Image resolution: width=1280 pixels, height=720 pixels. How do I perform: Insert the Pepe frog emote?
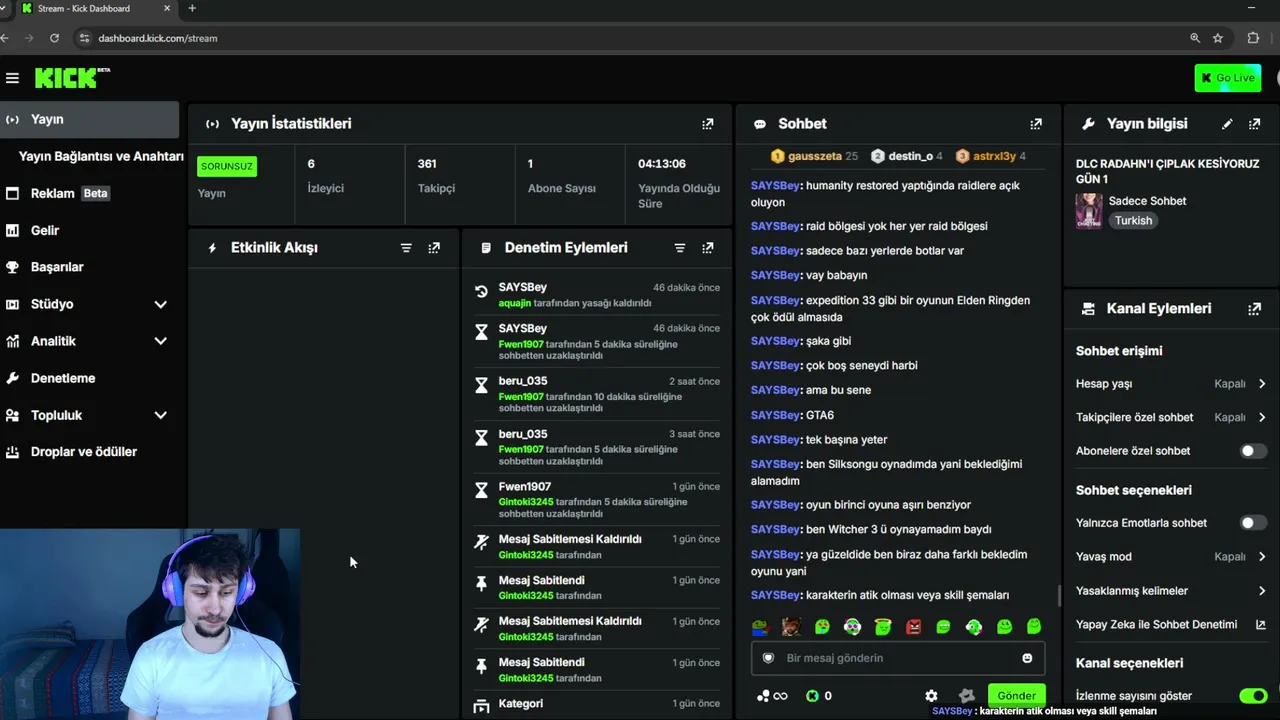pyautogui.click(x=760, y=627)
